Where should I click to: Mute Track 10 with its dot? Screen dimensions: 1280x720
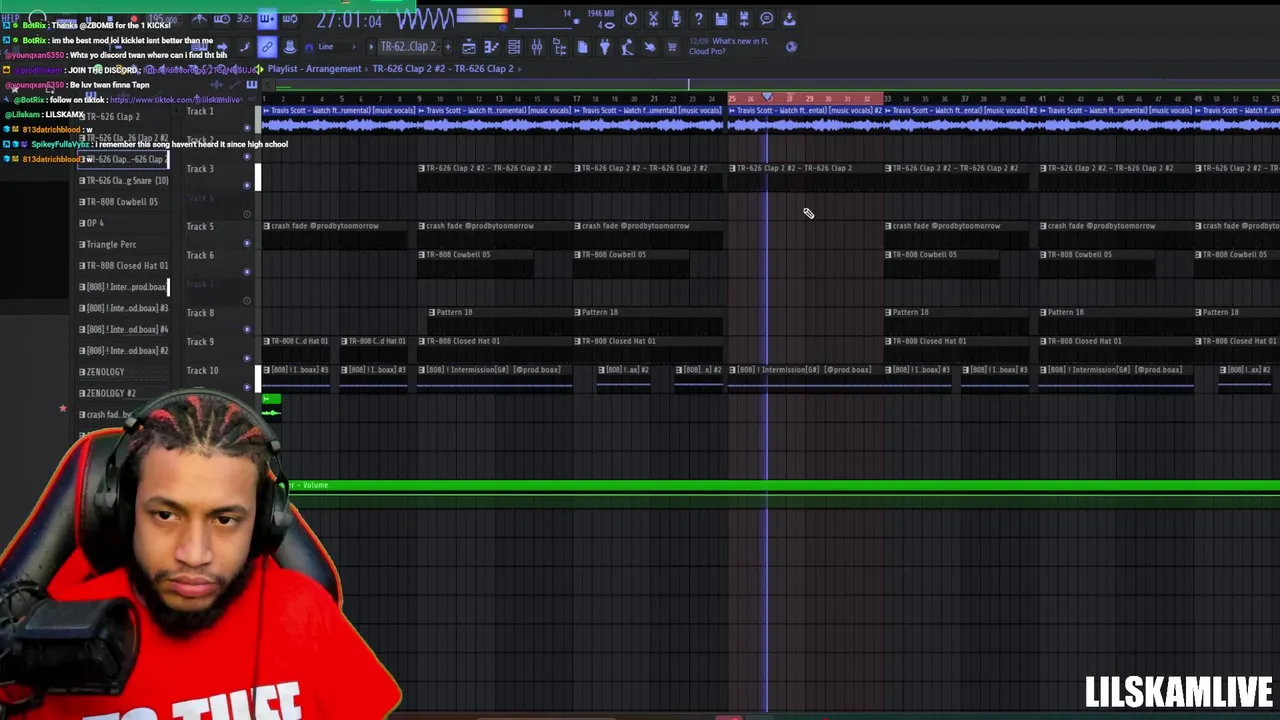(x=247, y=387)
